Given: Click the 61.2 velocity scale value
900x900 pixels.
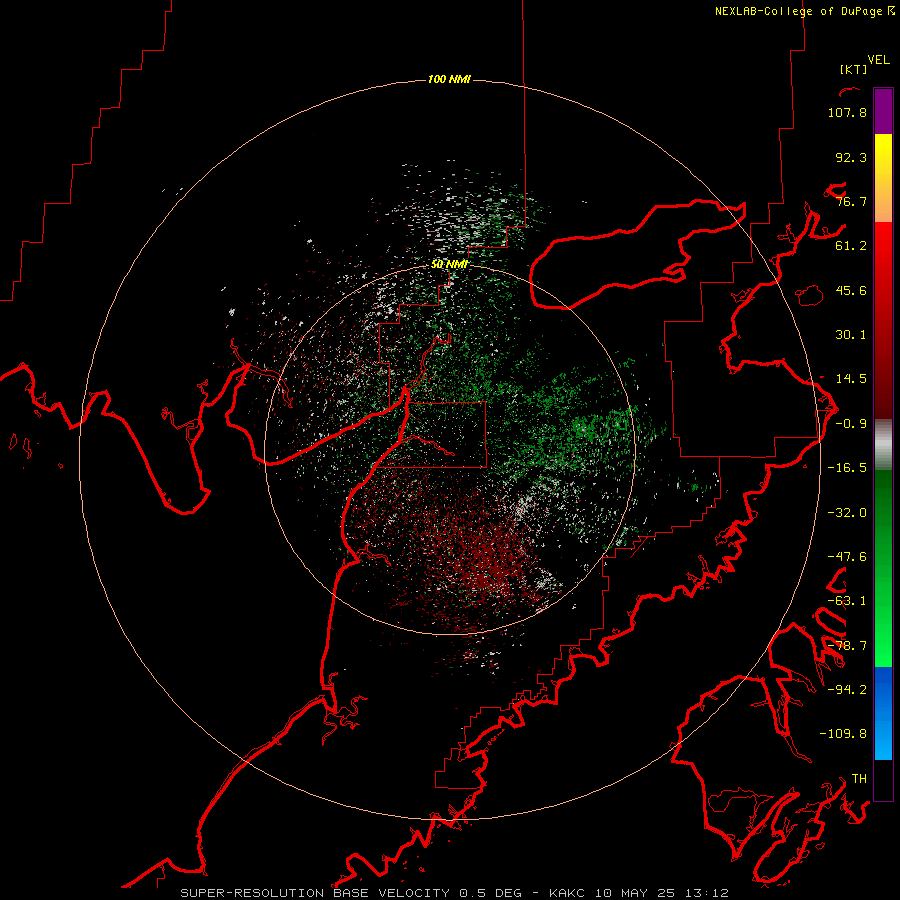Looking at the screenshot, I should pos(851,246).
